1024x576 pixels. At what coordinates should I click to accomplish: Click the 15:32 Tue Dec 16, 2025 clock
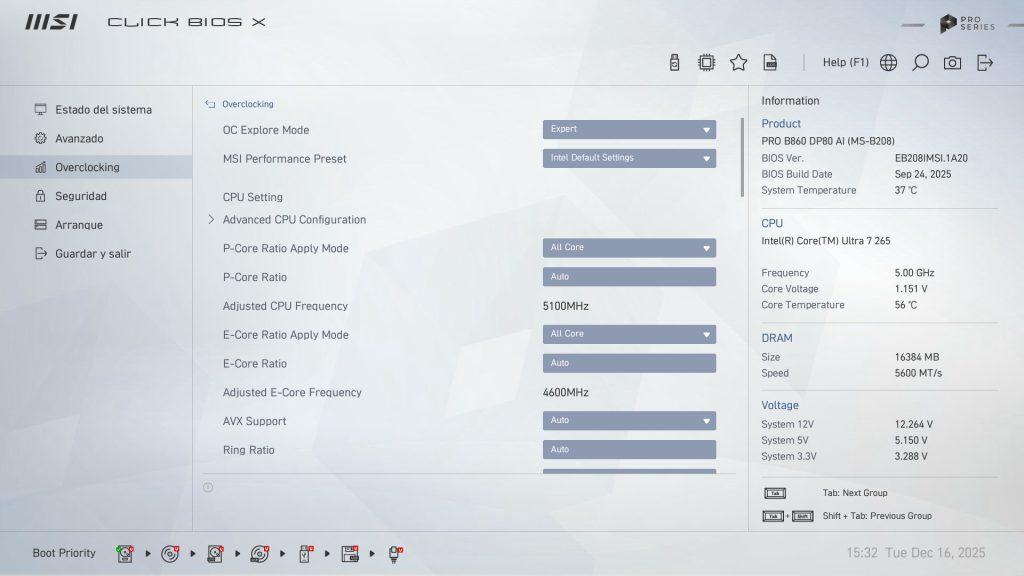(x=916, y=553)
